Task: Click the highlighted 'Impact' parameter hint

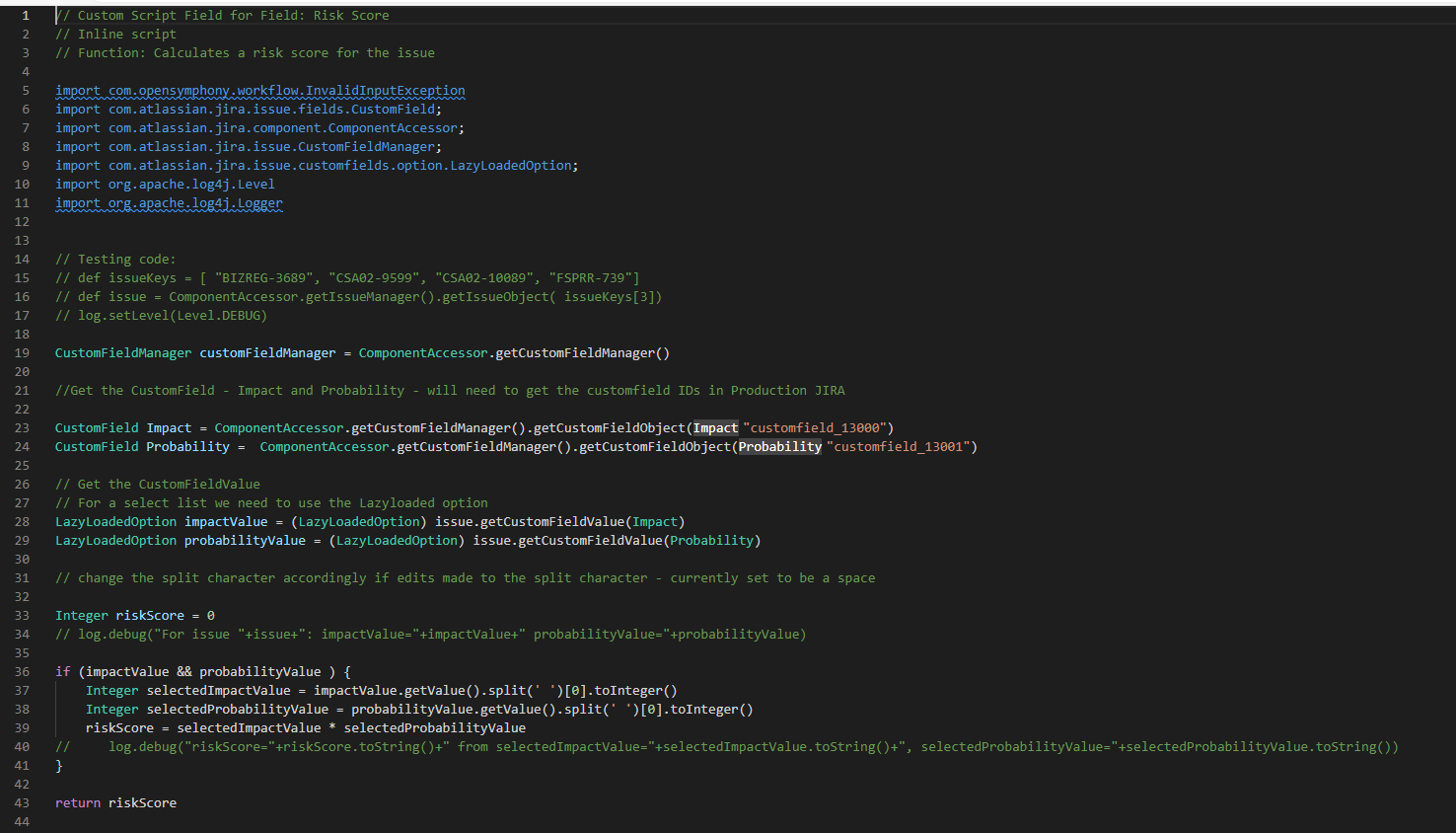Action: coord(716,428)
